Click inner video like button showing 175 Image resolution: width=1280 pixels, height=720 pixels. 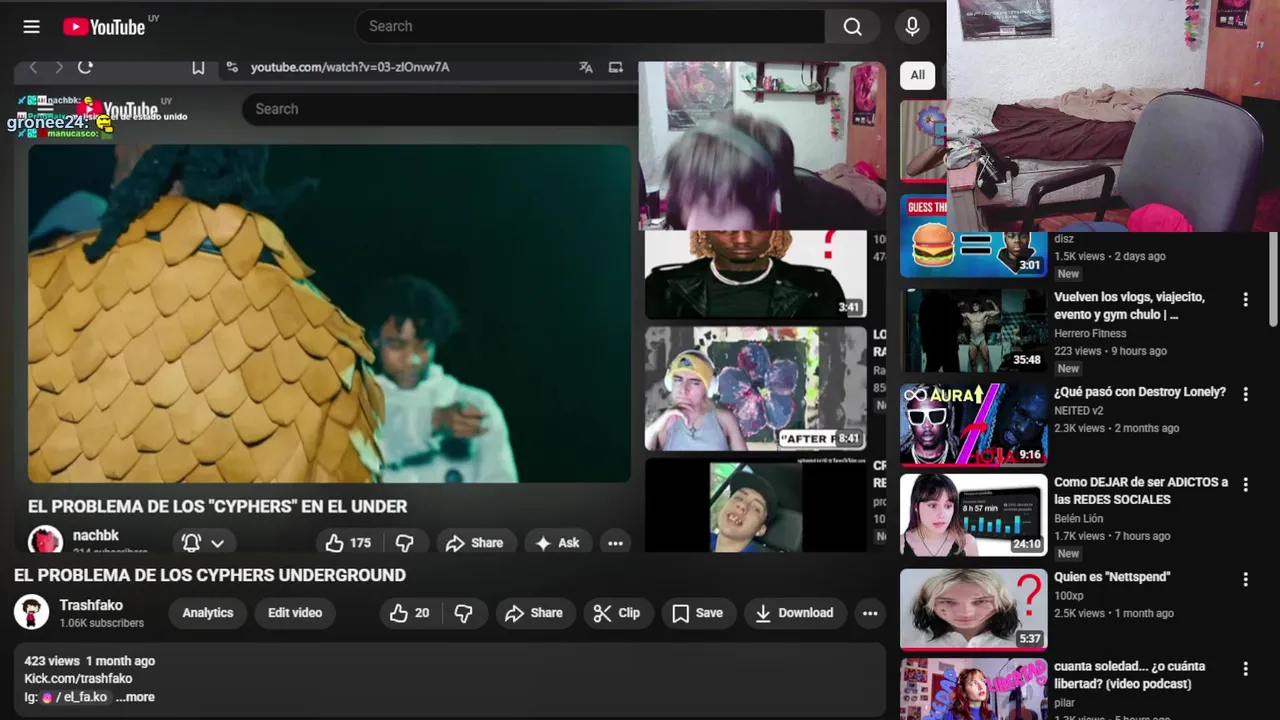(x=348, y=543)
